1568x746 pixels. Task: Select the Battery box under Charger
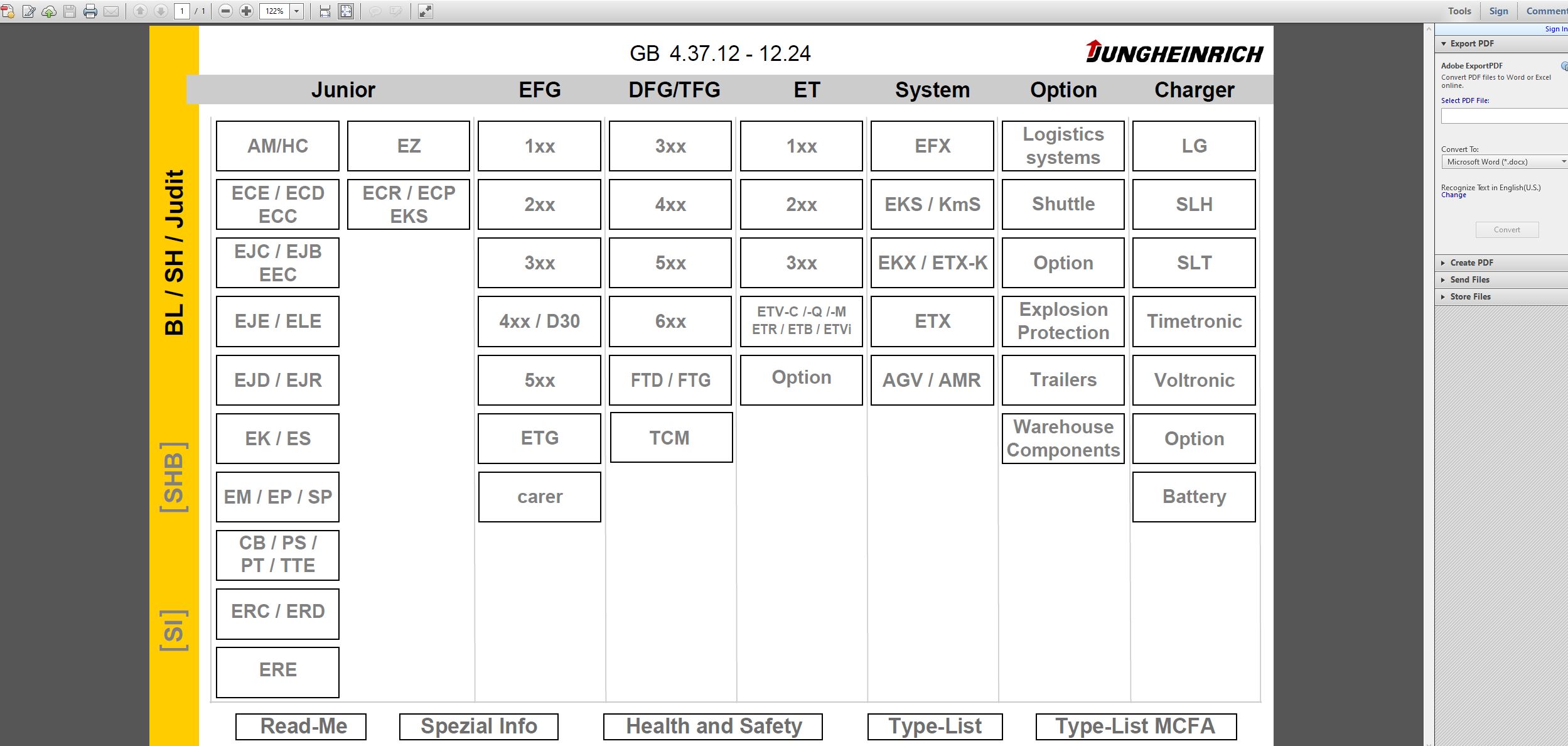pos(1194,497)
